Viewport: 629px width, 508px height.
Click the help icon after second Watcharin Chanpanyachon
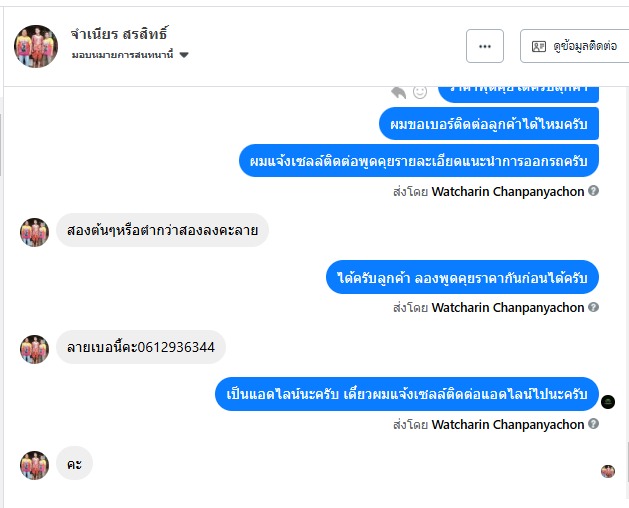pyautogui.click(x=593, y=307)
